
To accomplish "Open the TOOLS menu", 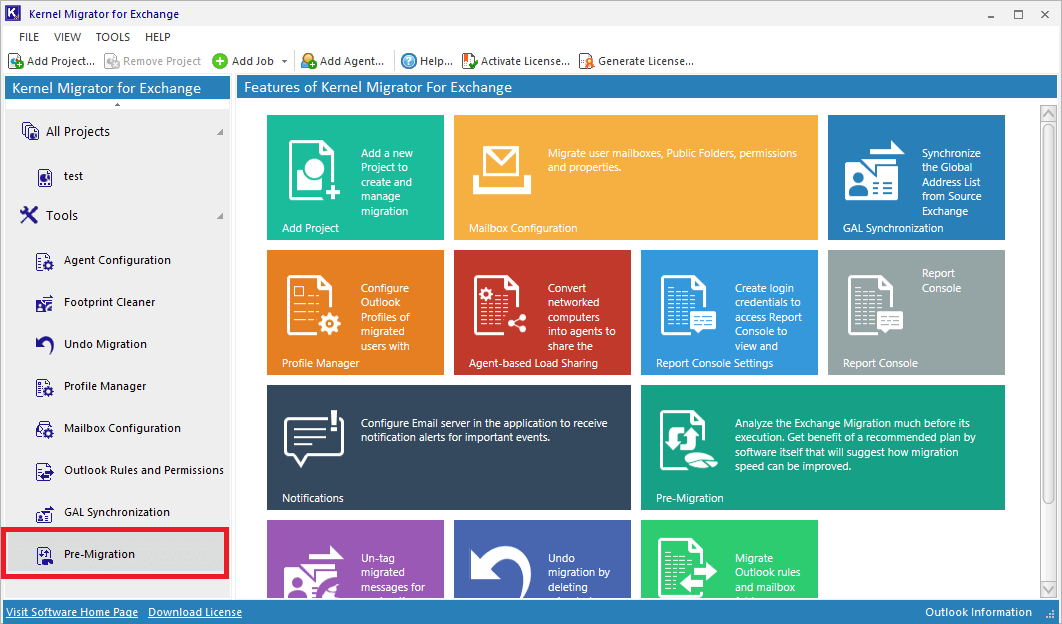I will coord(112,37).
